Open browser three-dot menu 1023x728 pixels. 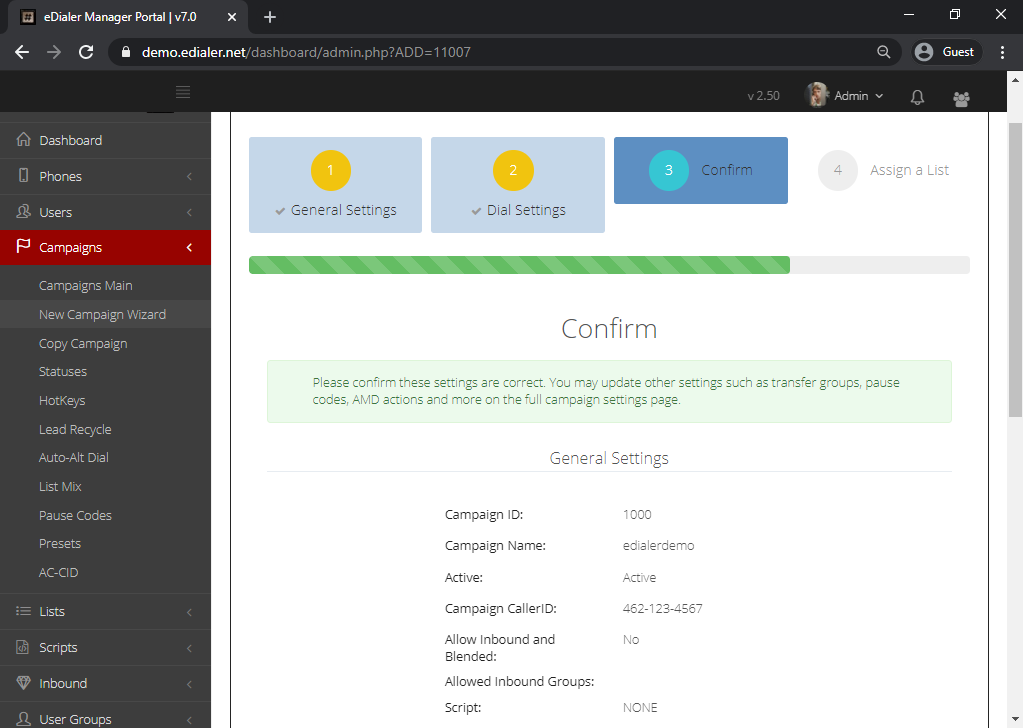click(x=1003, y=52)
